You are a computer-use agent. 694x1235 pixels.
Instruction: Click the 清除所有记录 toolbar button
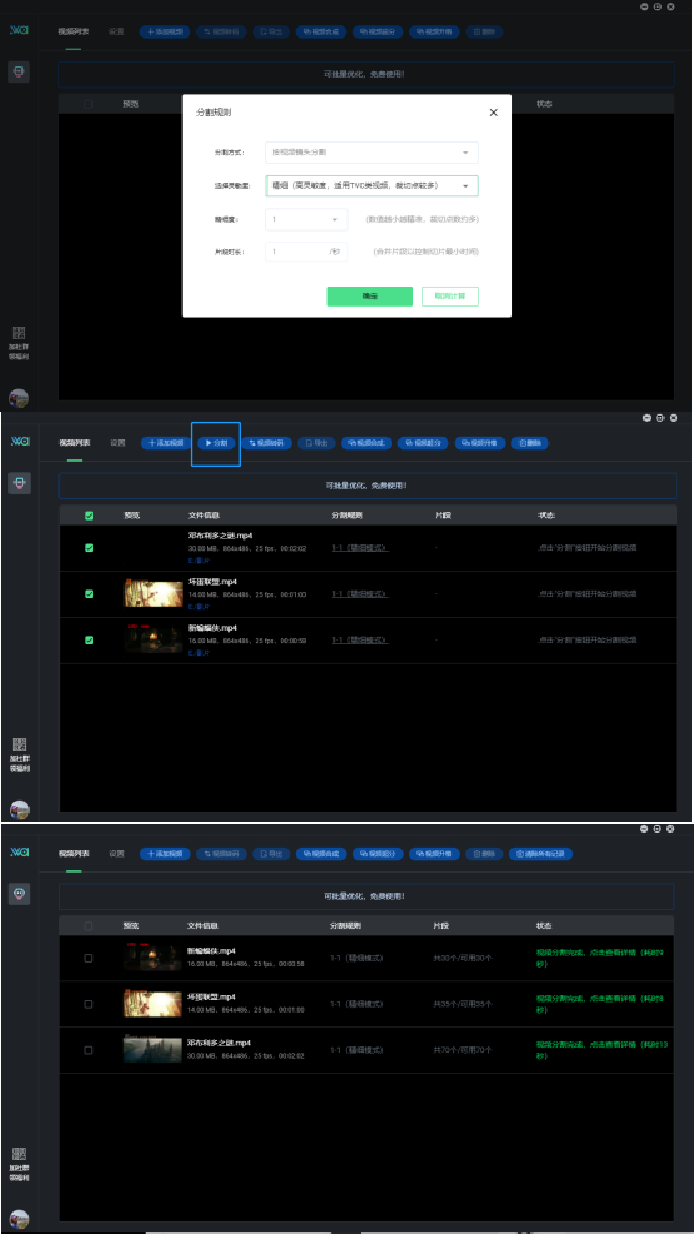[541, 854]
